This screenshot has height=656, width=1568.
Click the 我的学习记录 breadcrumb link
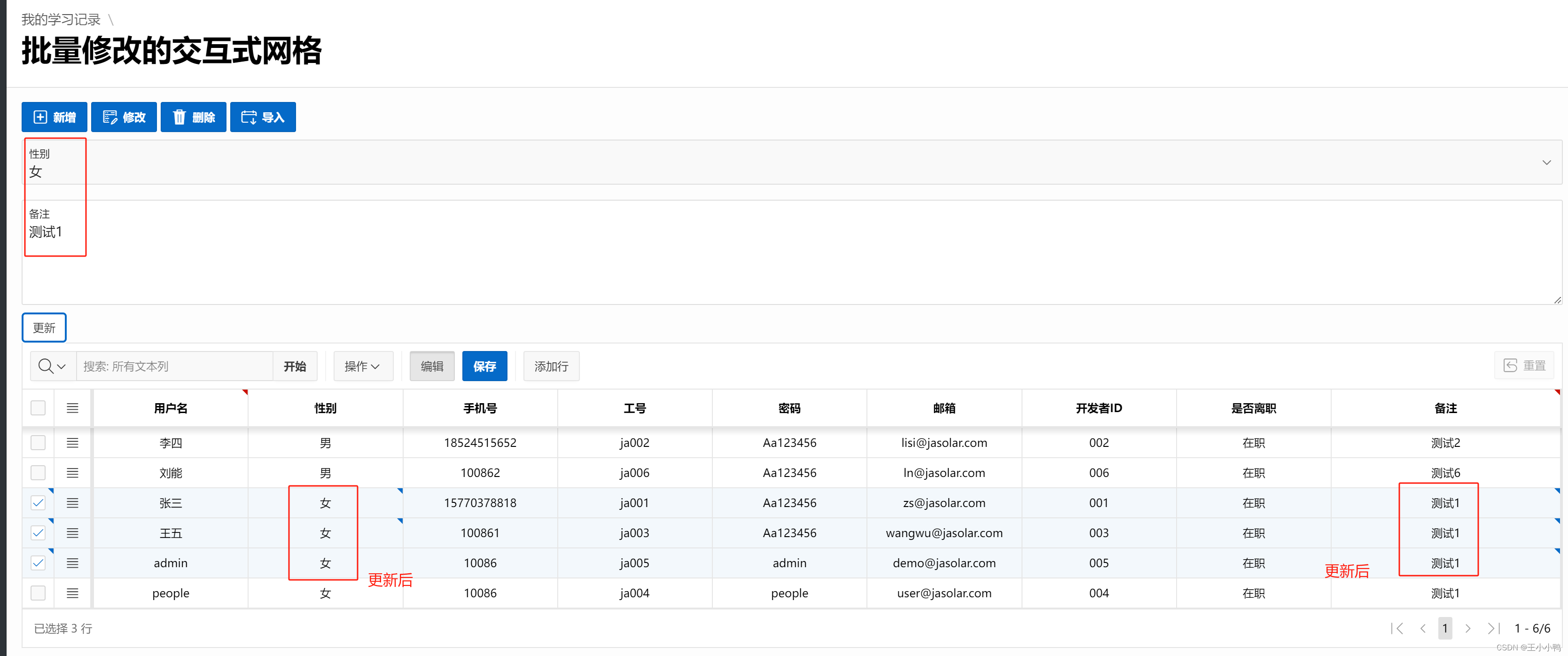[x=61, y=19]
